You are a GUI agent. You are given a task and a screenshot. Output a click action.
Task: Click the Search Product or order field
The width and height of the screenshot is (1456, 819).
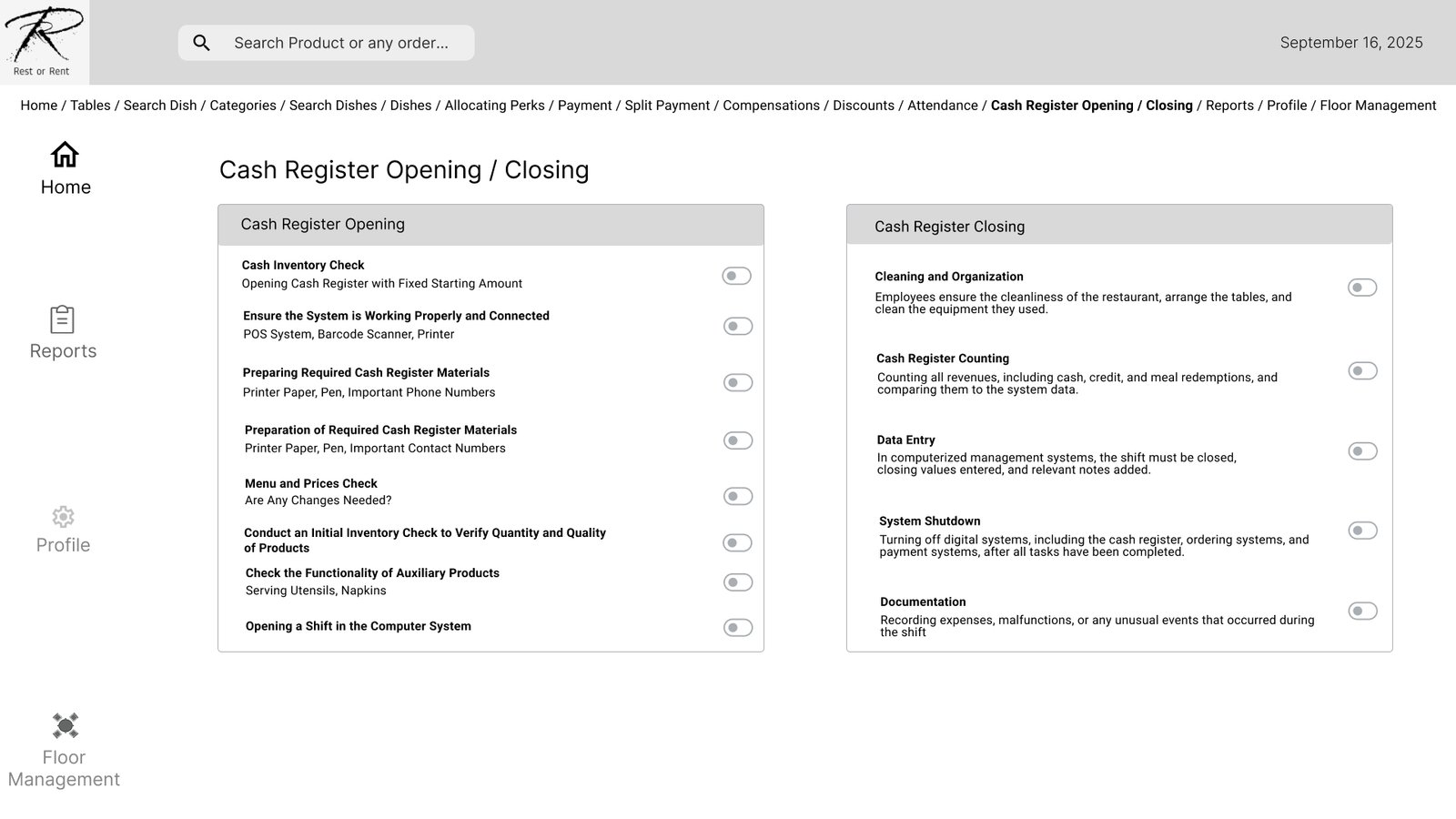pos(341,43)
